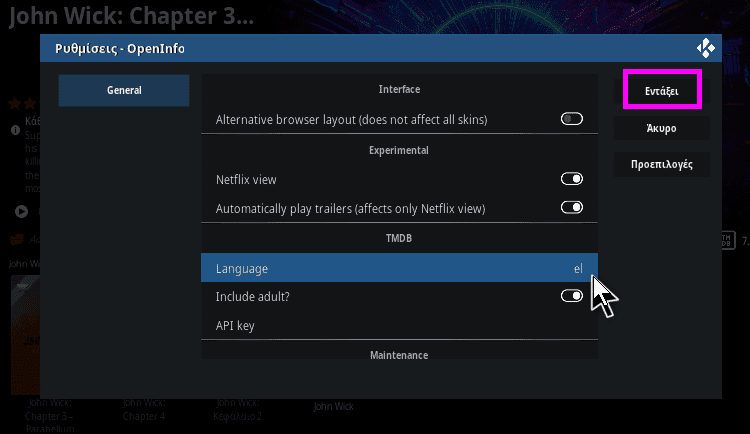
Task: Click the Include adult? label
Action: pyautogui.click(x=253, y=297)
